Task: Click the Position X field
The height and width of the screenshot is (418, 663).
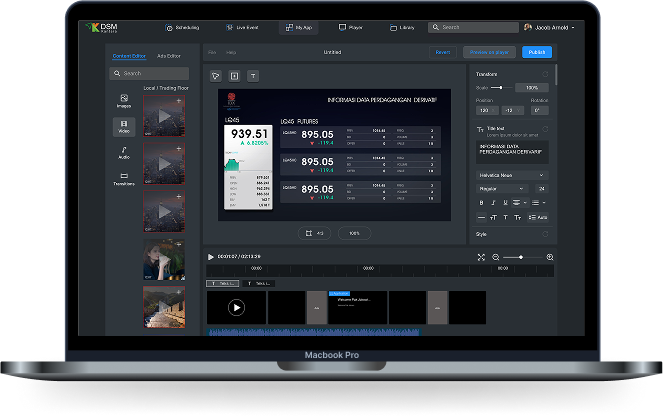Action: click(487, 110)
